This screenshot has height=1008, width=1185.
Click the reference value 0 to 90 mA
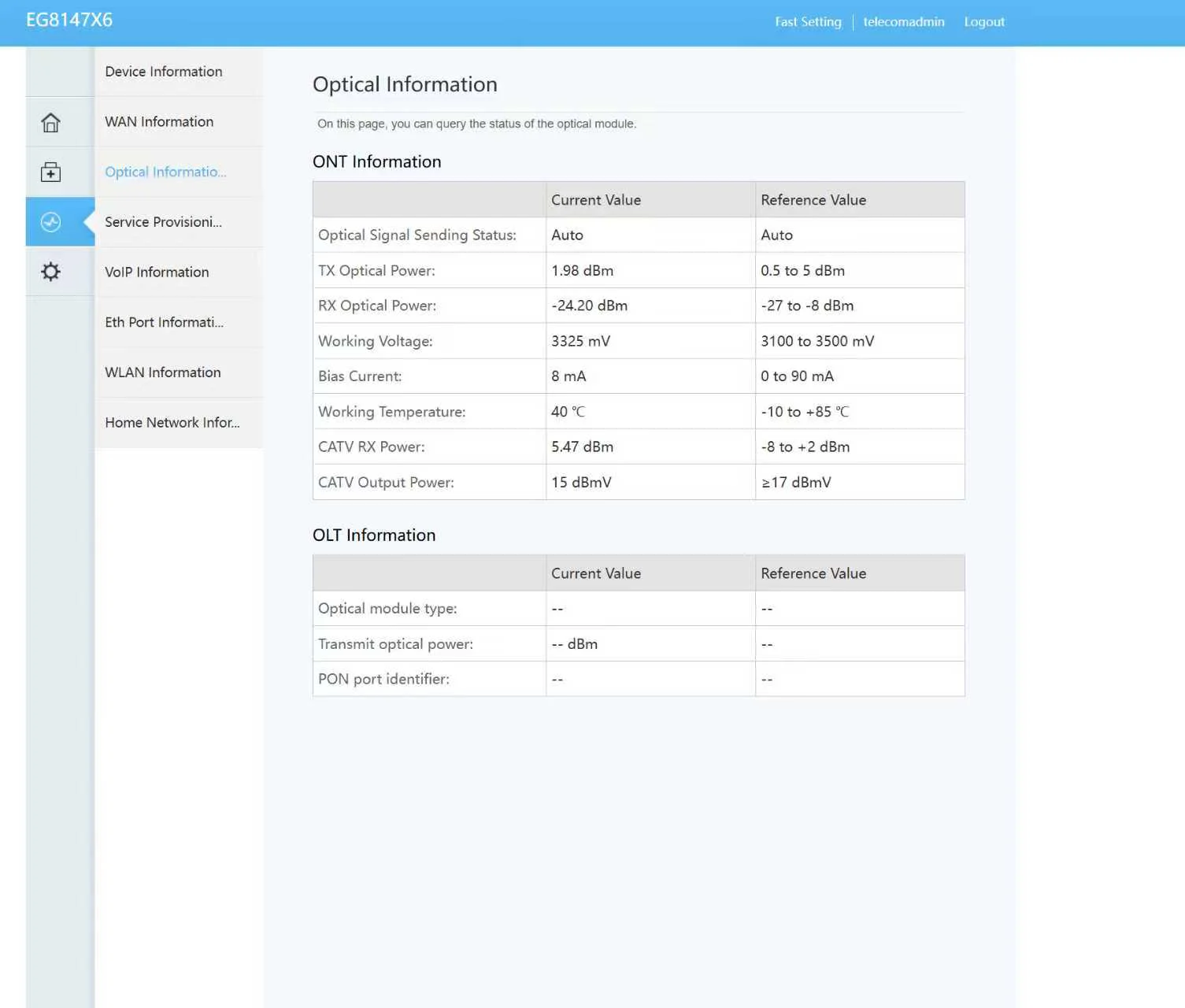(x=797, y=376)
